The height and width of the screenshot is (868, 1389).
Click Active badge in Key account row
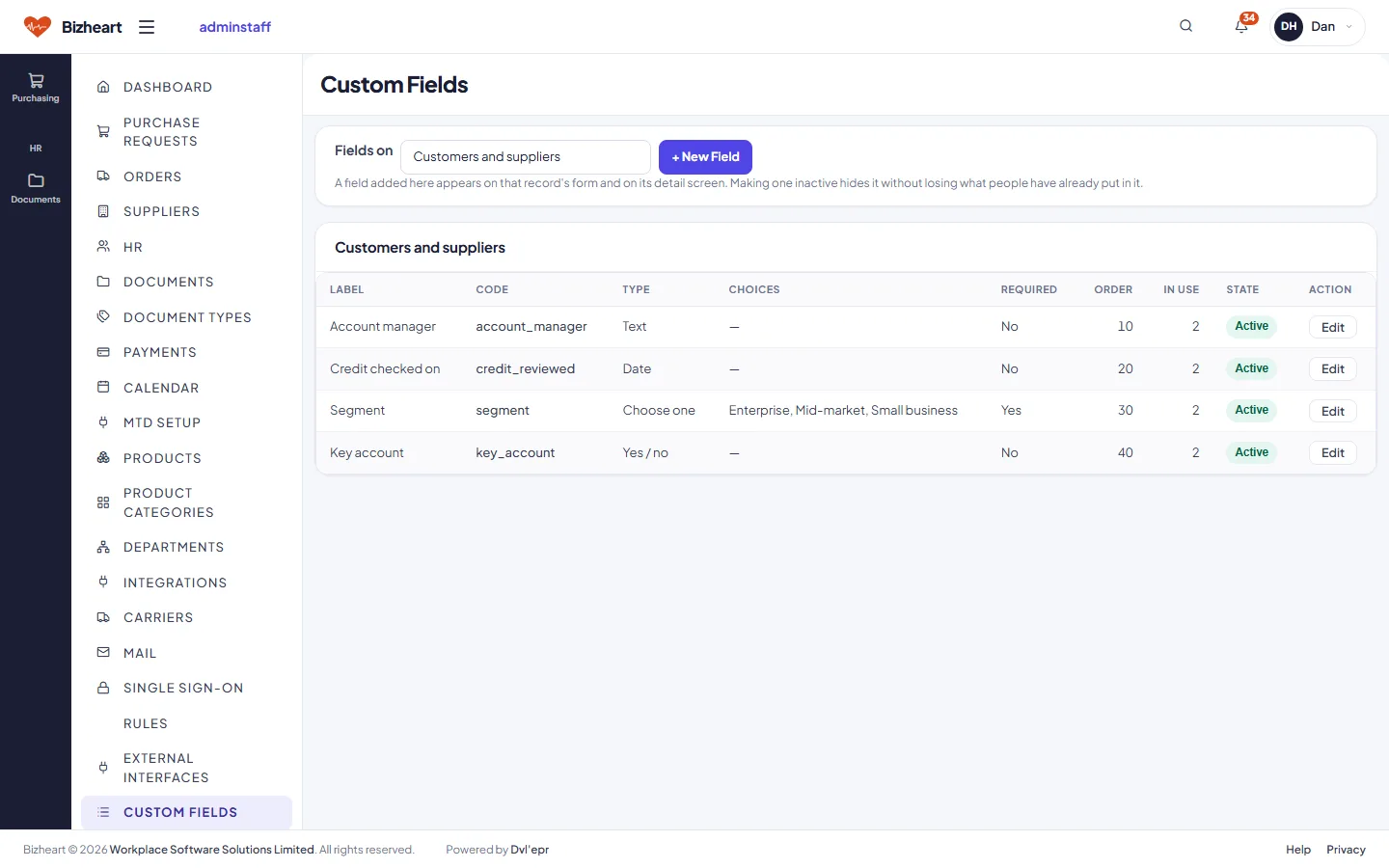[x=1251, y=452]
